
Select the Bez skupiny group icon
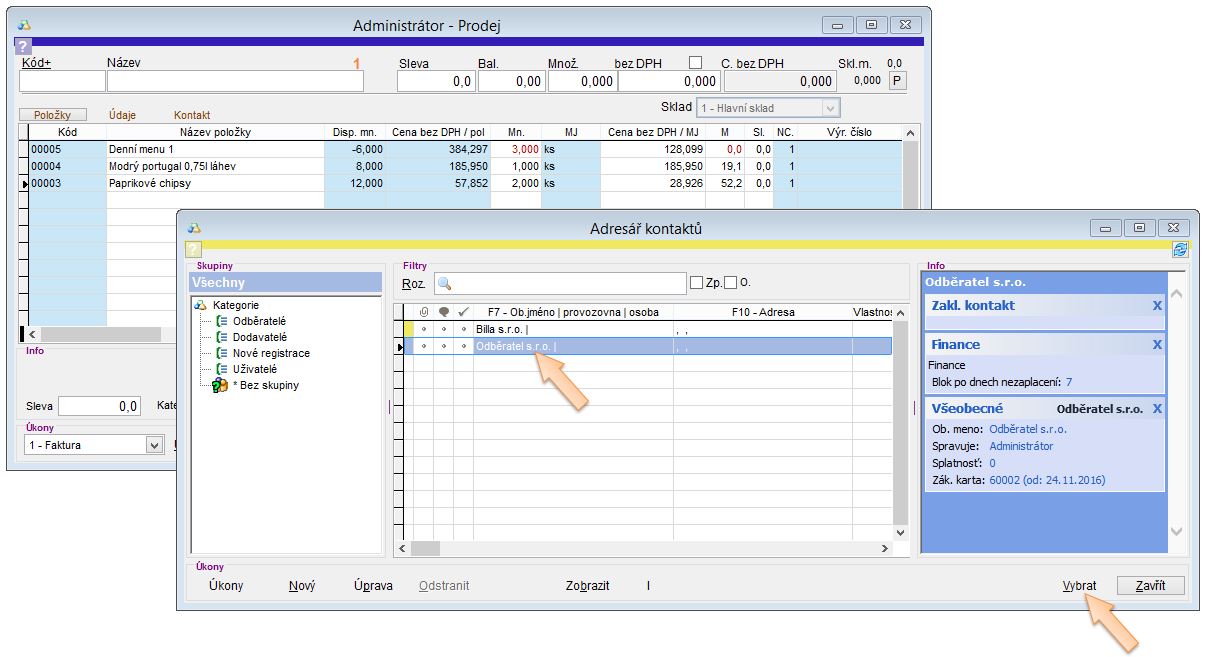pos(220,385)
